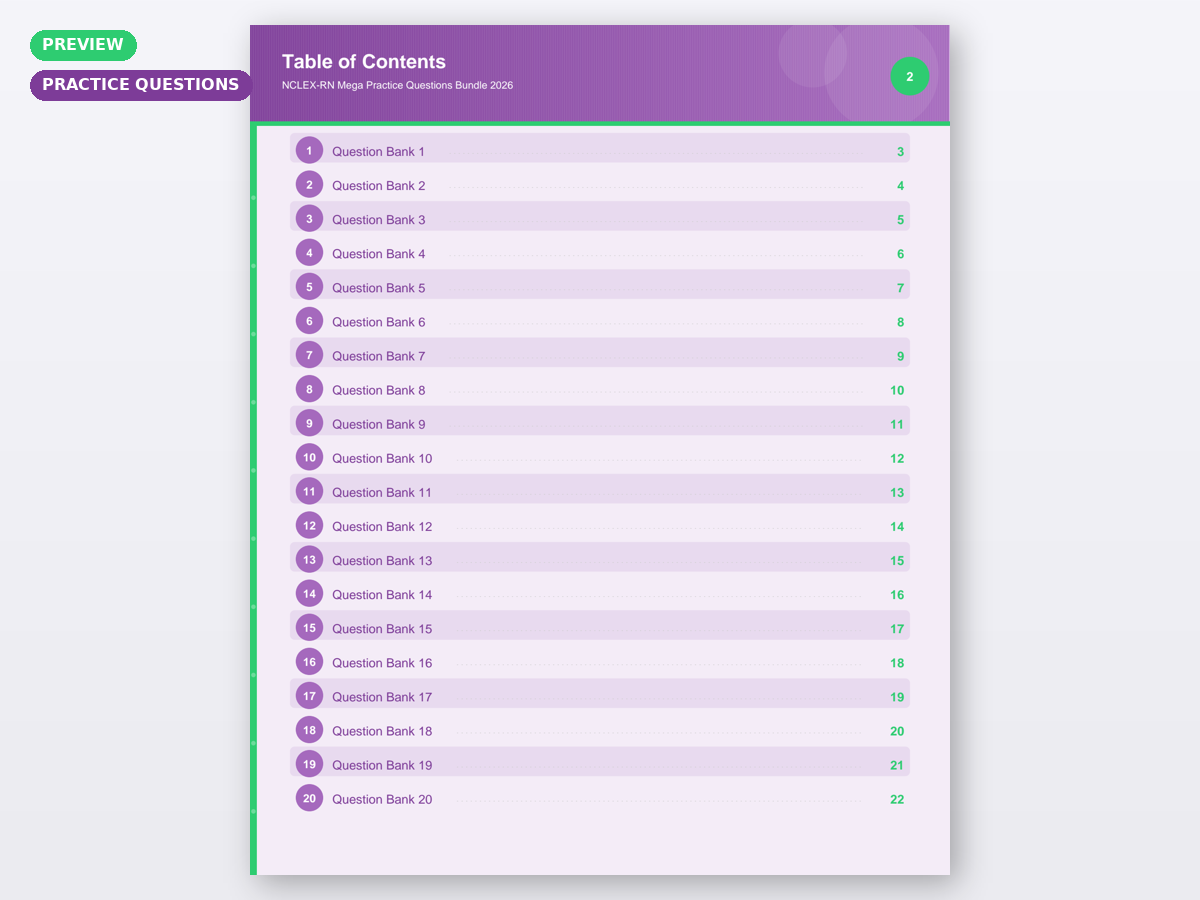
Task: Go to Question Bank 9 link
Action: coord(378,424)
